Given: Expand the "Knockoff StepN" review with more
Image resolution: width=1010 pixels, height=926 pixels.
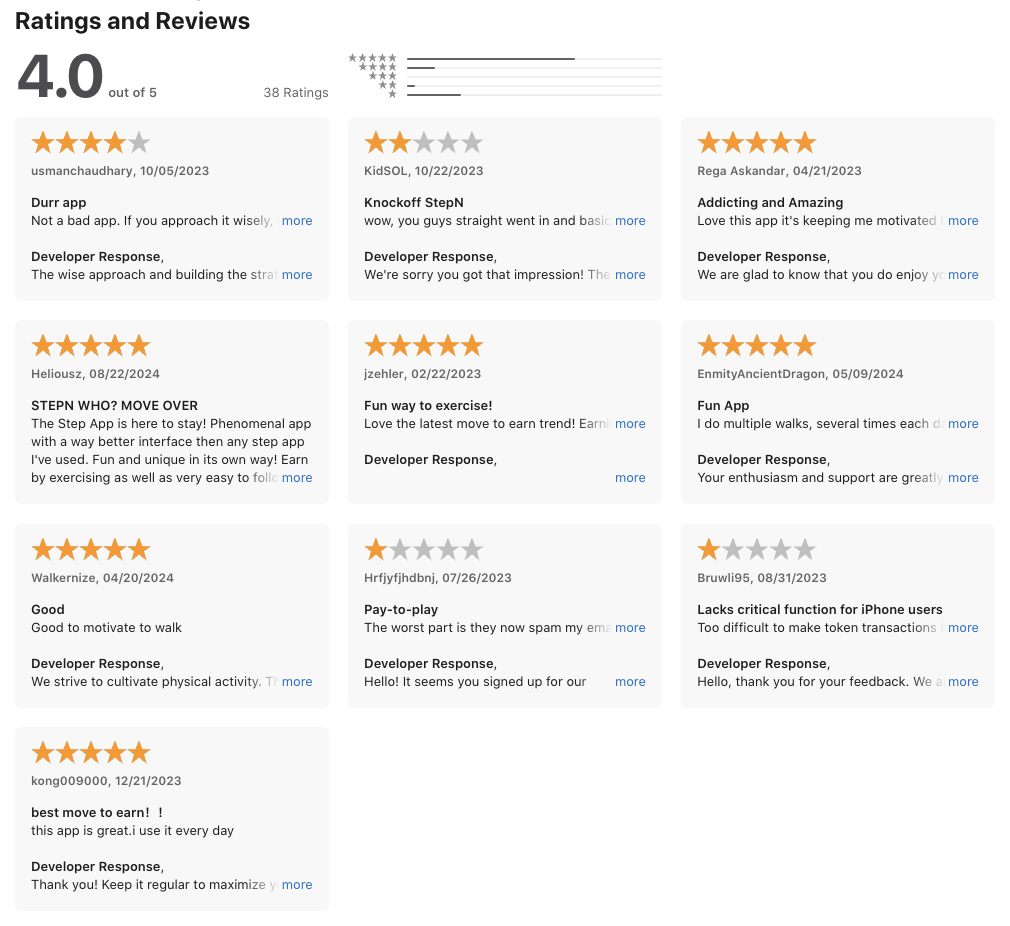Looking at the screenshot, I should coord(630,221).
